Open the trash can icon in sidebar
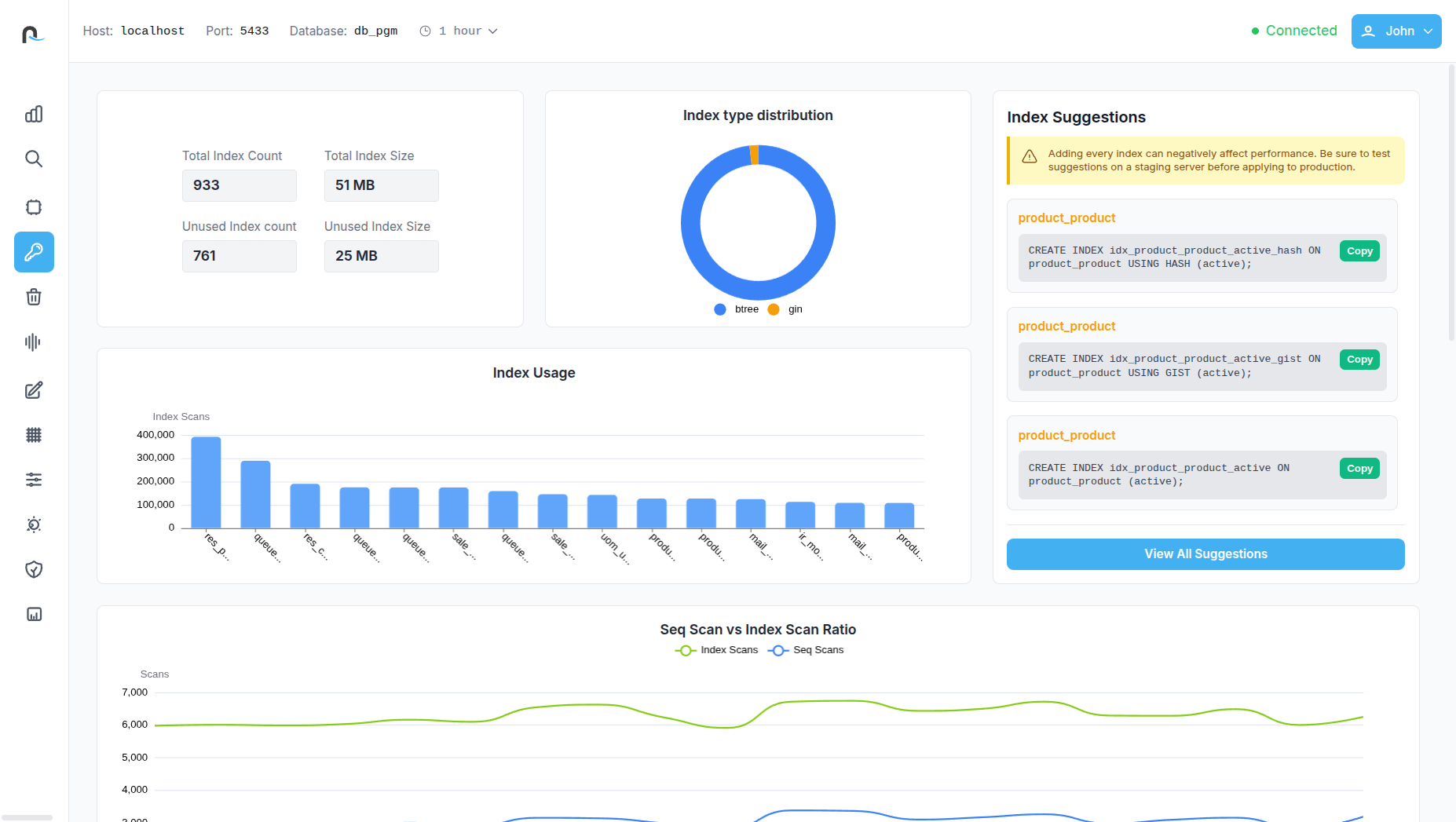This screenshot has width=1456, height=822. (34, 297)
